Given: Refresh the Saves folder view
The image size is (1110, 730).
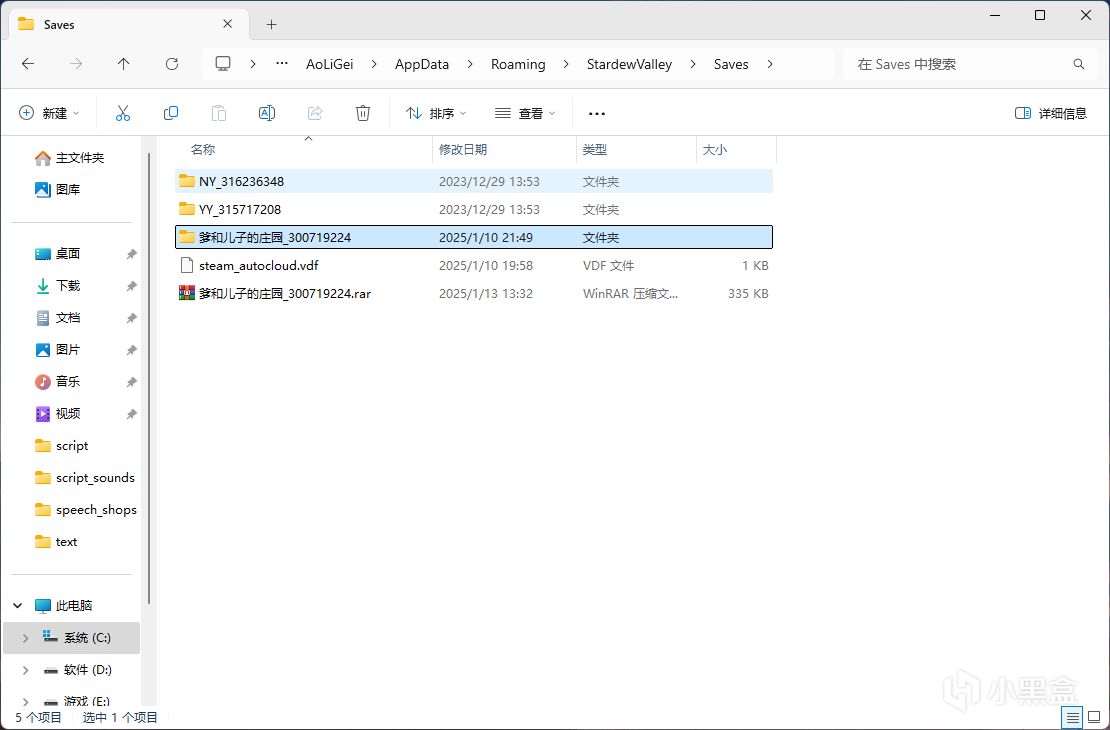Looking at the screenshot, I should click(172, 64).
